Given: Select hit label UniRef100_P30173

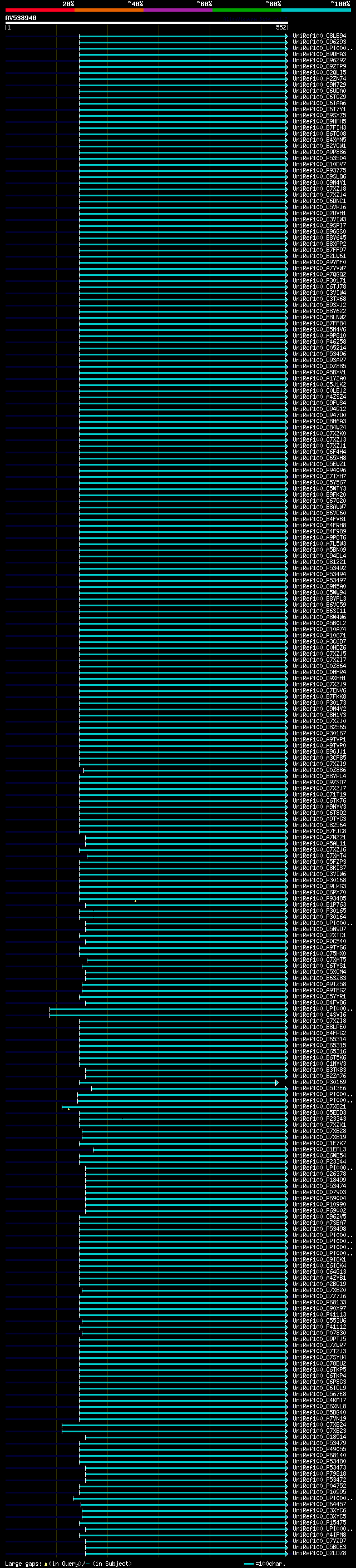Looking at the screenshot, I should (x=319, y=703).
